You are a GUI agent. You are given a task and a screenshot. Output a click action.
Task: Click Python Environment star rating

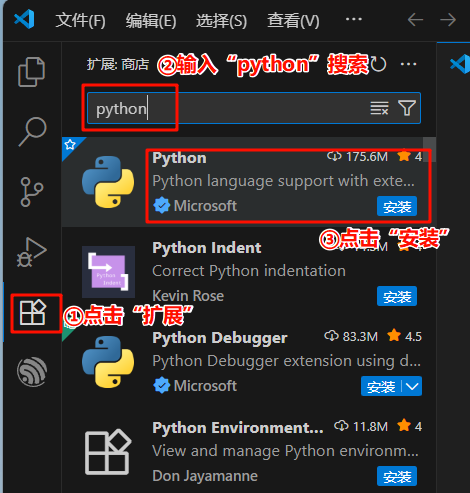click(409, 426)
